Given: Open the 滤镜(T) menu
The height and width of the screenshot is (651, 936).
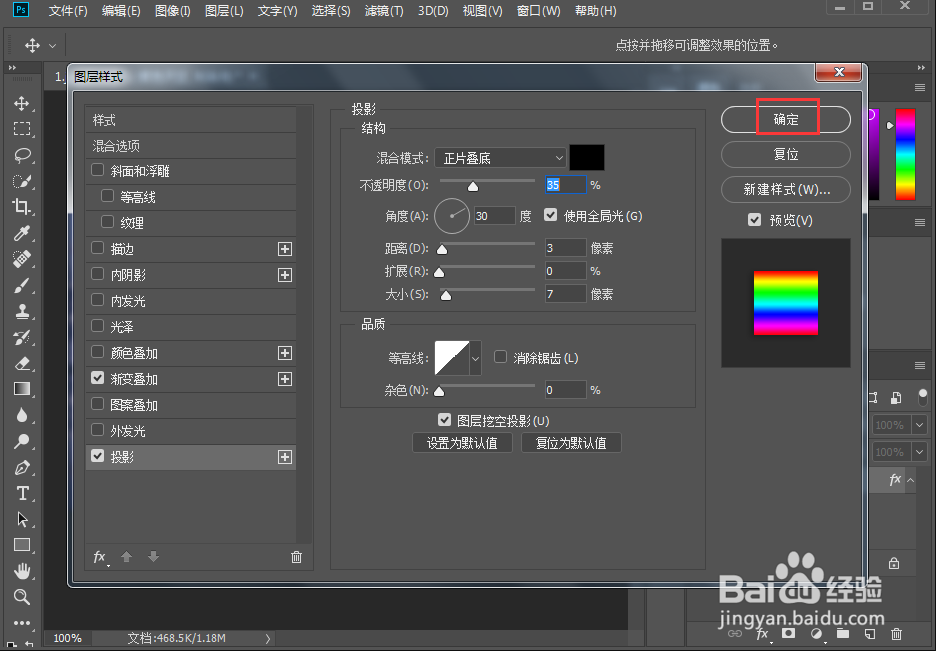Looking at the screenshot, I should (x=384, y=11).
